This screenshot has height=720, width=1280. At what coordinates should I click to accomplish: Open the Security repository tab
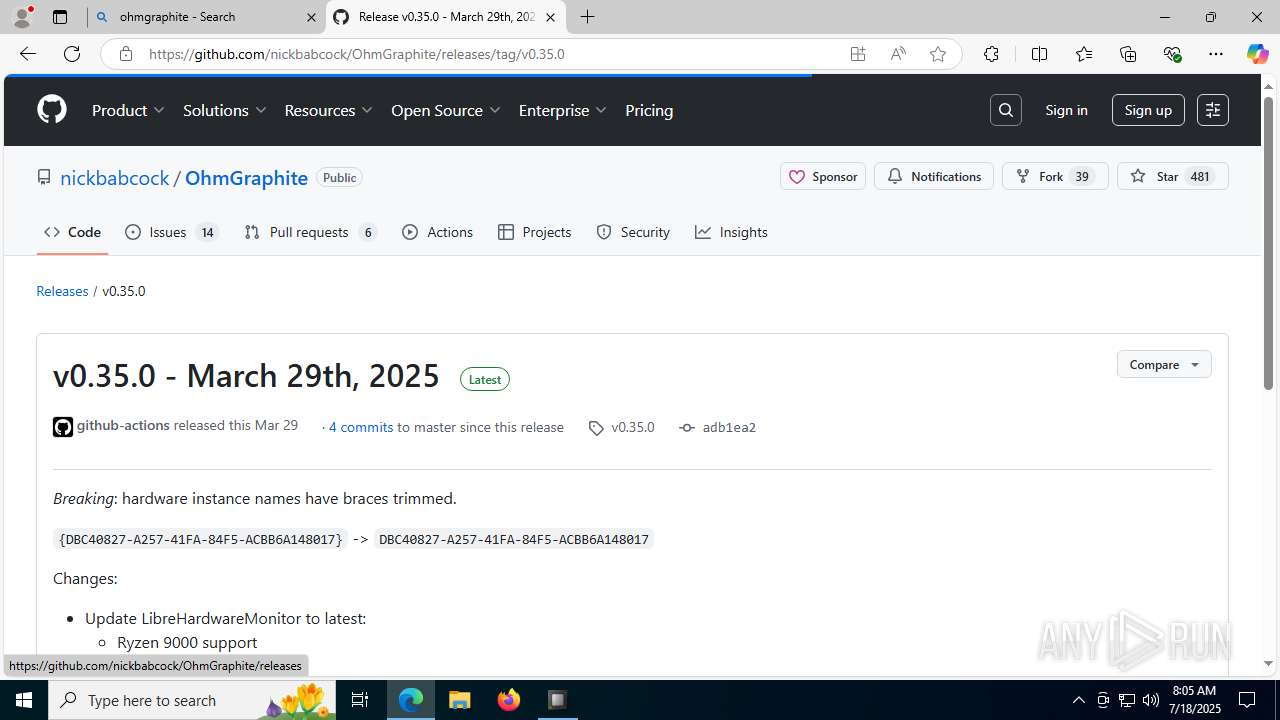tap(633, 232)
